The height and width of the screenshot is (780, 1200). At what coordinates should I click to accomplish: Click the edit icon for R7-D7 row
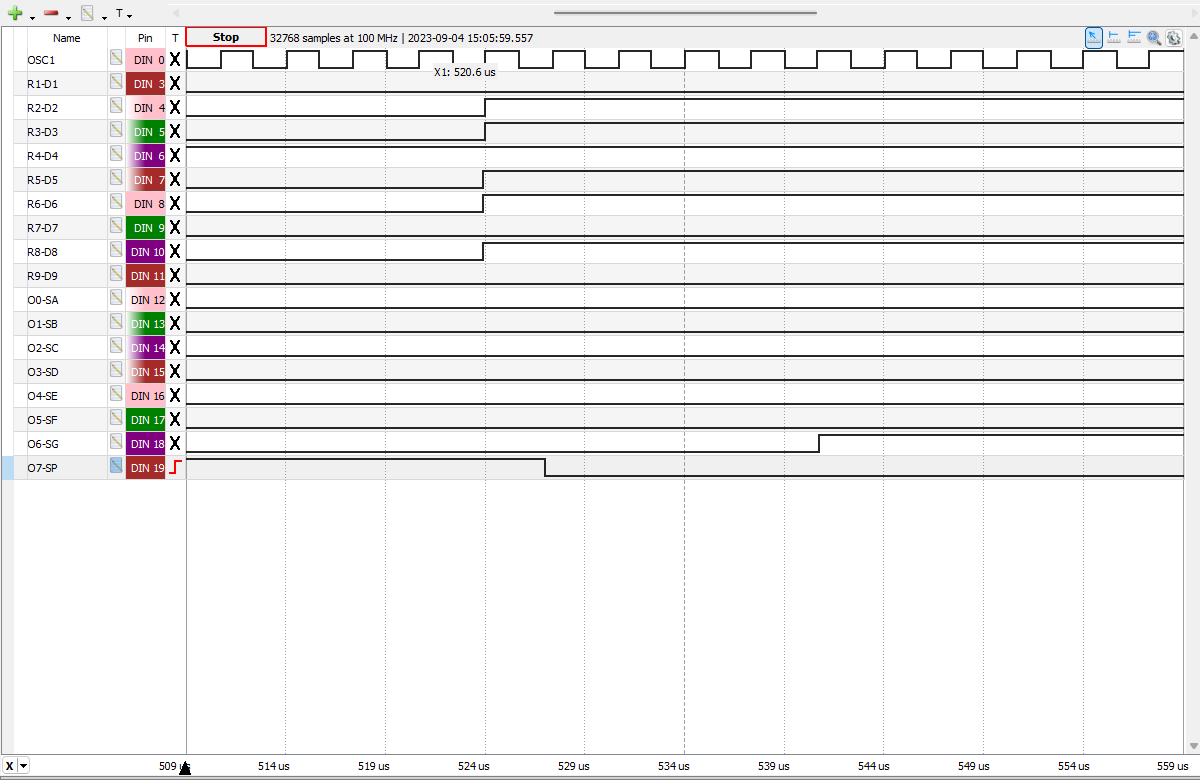point(116,227)
